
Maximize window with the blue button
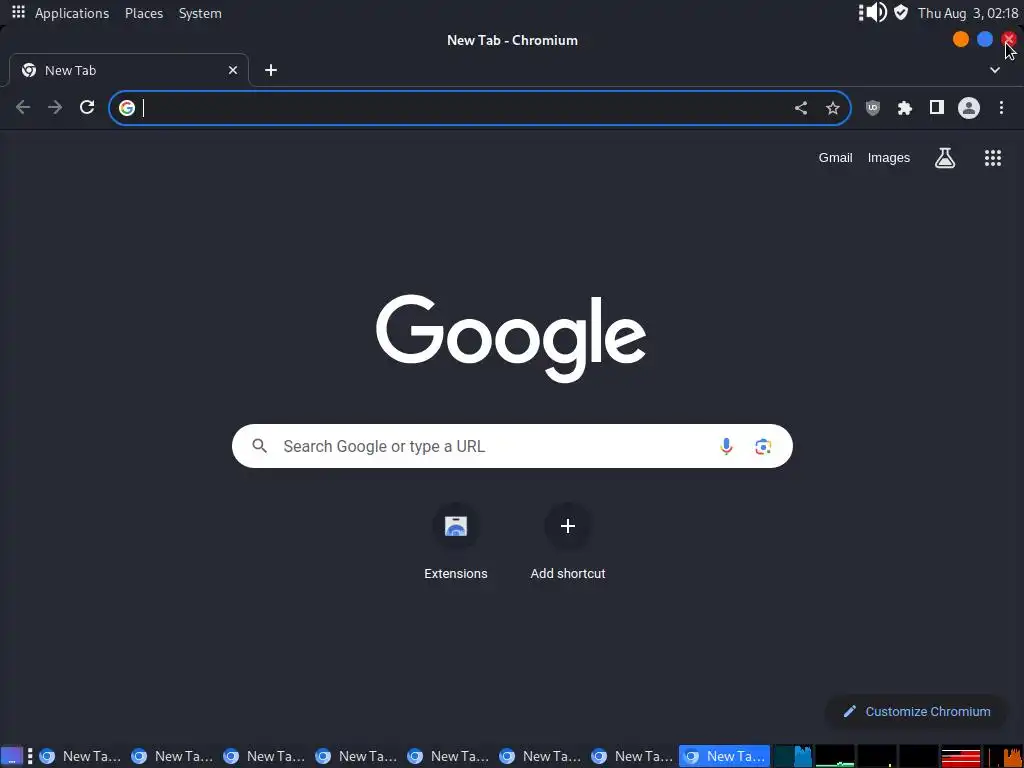985,39
